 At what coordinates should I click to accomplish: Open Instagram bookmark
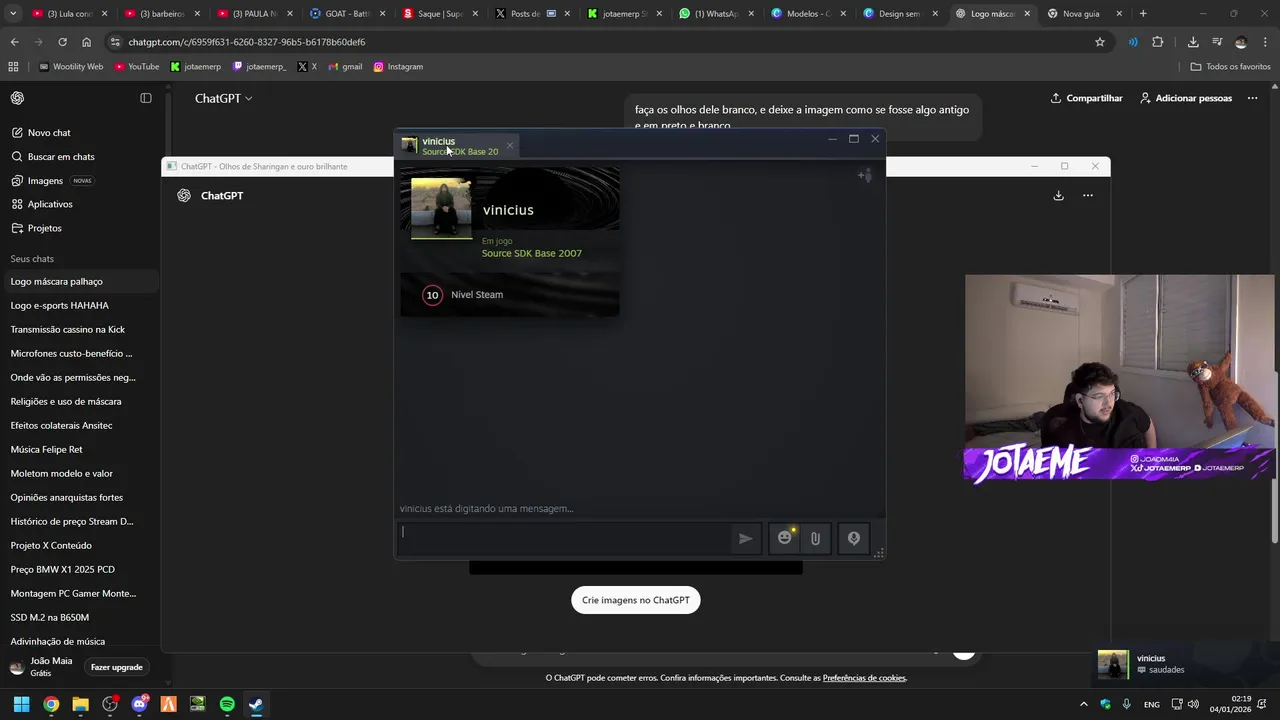(398, 67)
